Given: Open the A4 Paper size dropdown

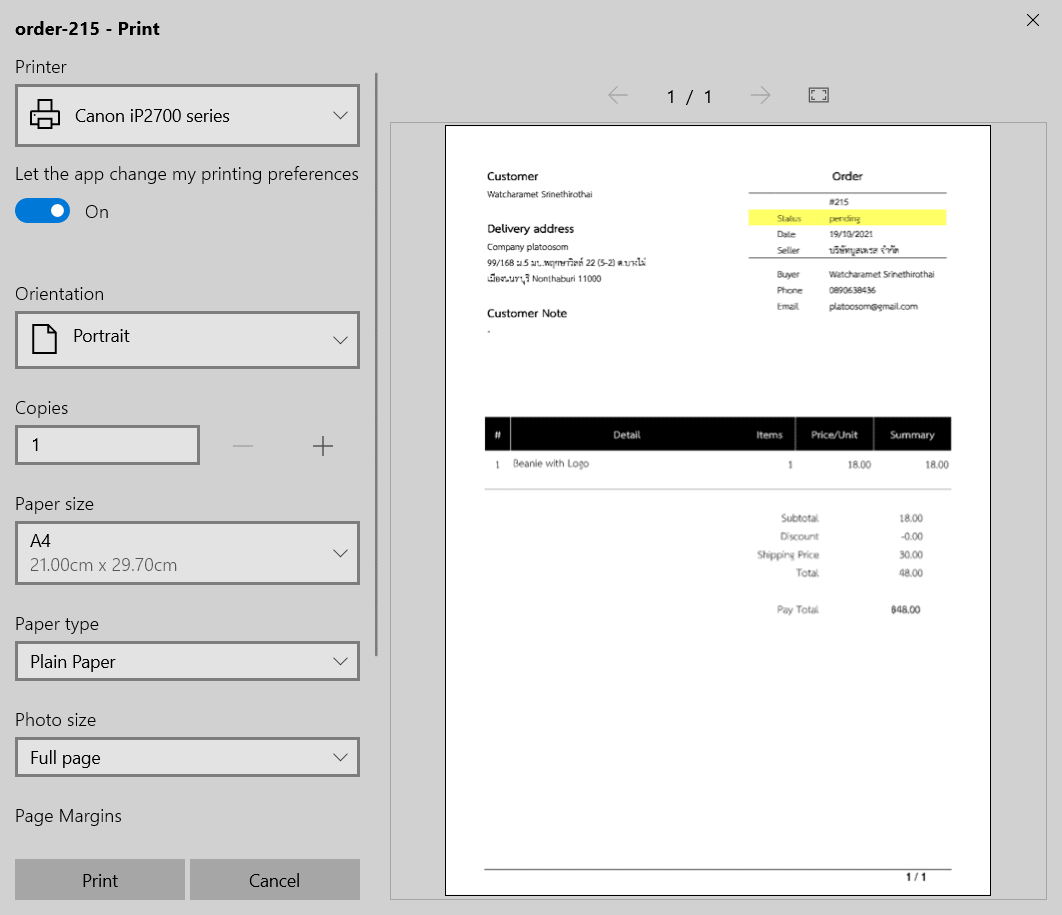Looking at the screenshot, I should (x=187, y=552).
